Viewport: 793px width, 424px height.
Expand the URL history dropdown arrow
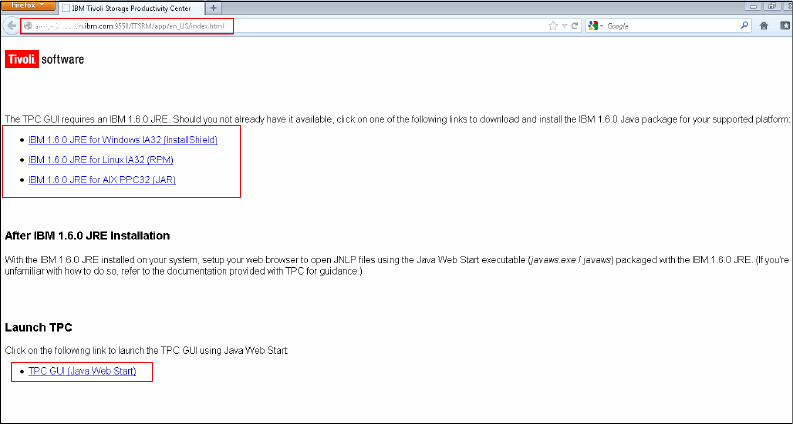point(564,25)
